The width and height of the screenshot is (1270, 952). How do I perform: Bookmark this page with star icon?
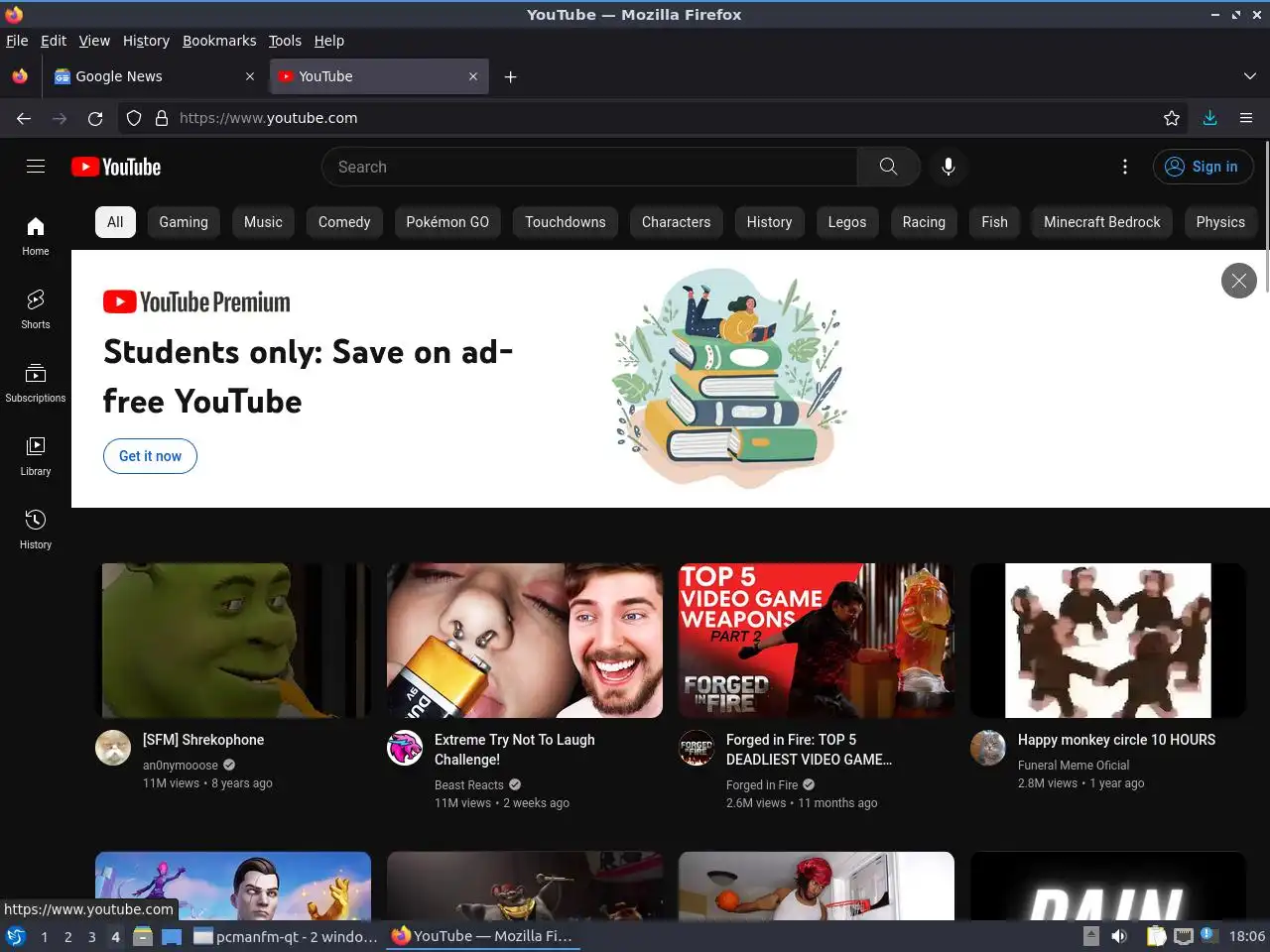tap(1172, 118)
